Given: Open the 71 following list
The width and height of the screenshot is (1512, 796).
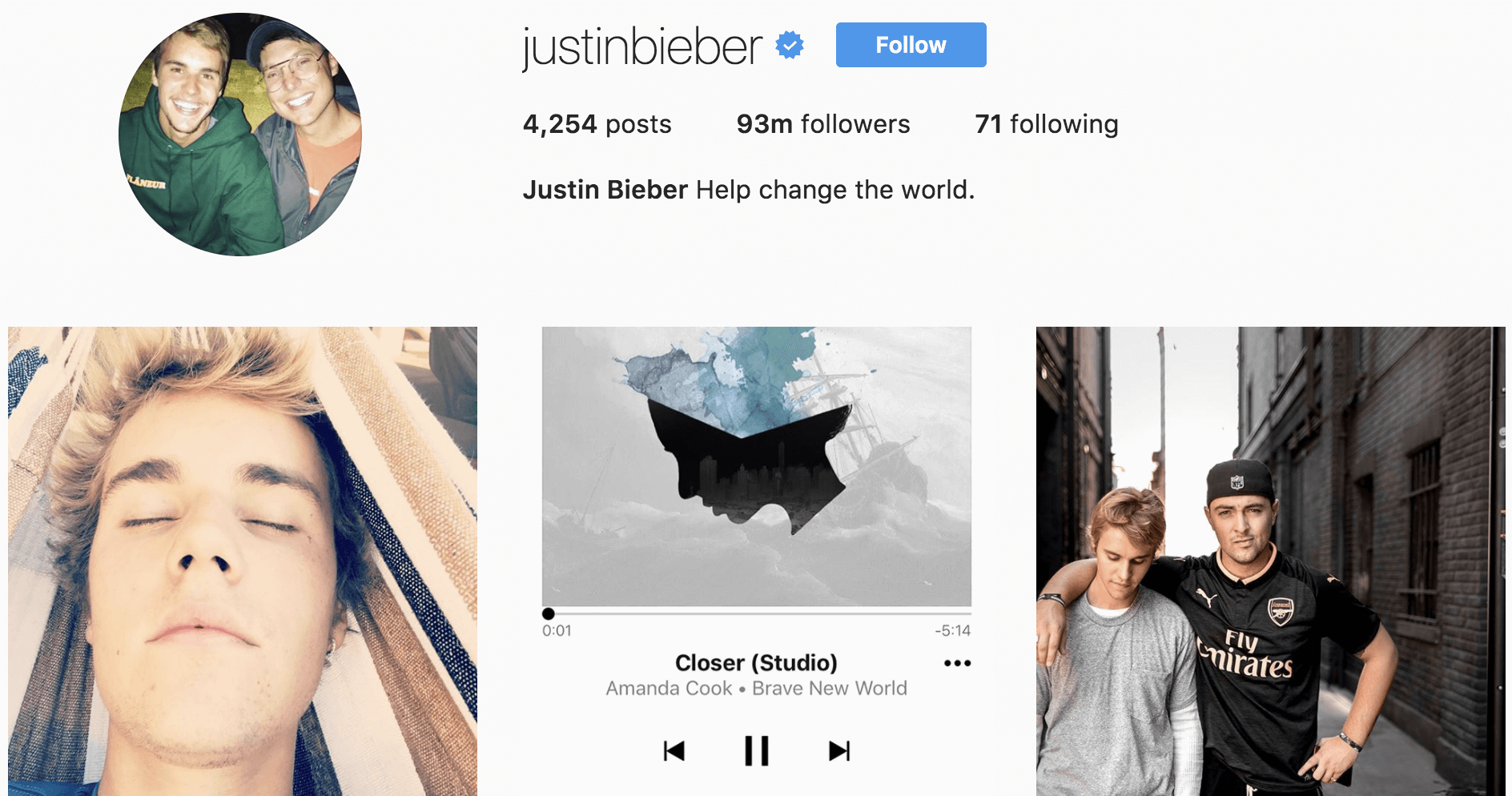Looking at the screenshot, I should pyautogui.click(x=1047, y=124).
